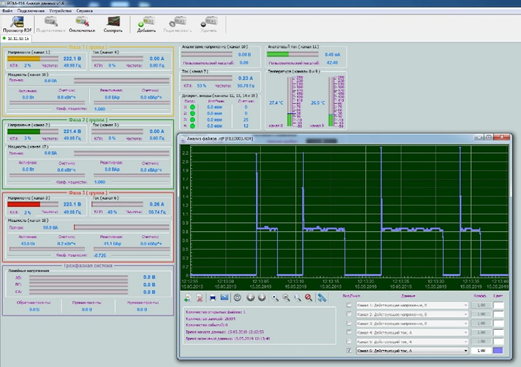Click the greyed reconnect-device toolbar icon
This screenshot has width=521, height=367.
click(x=177, y=24)
